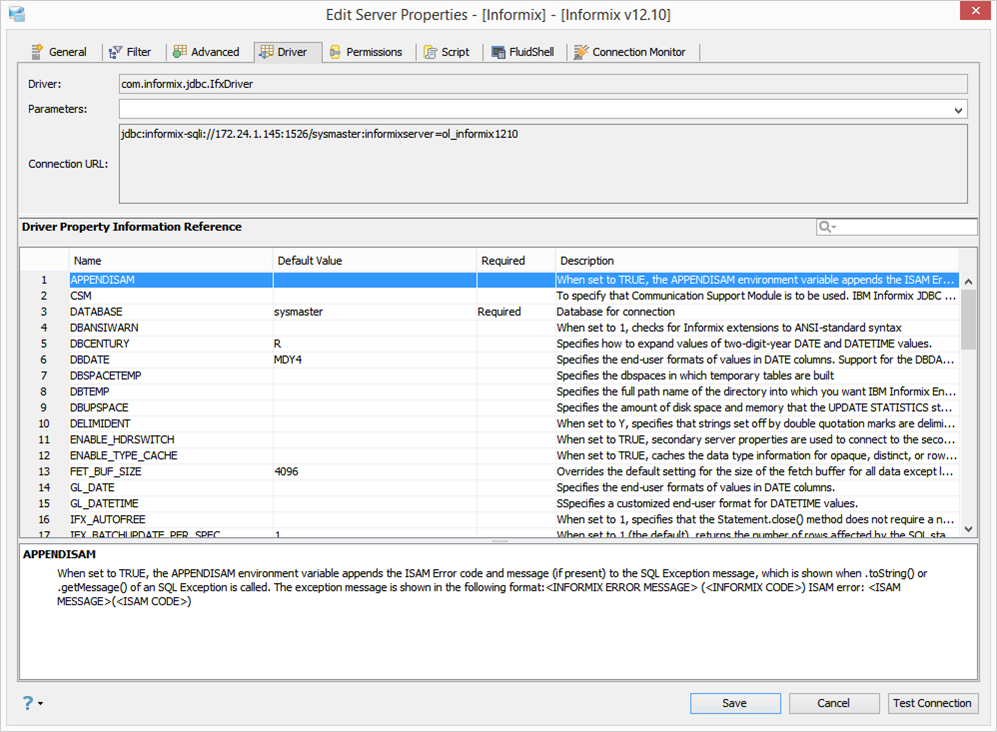Screen dimensions: 997x732
Task: Expand the Parameters dropdown arrow
Action: tap(958, 110)
